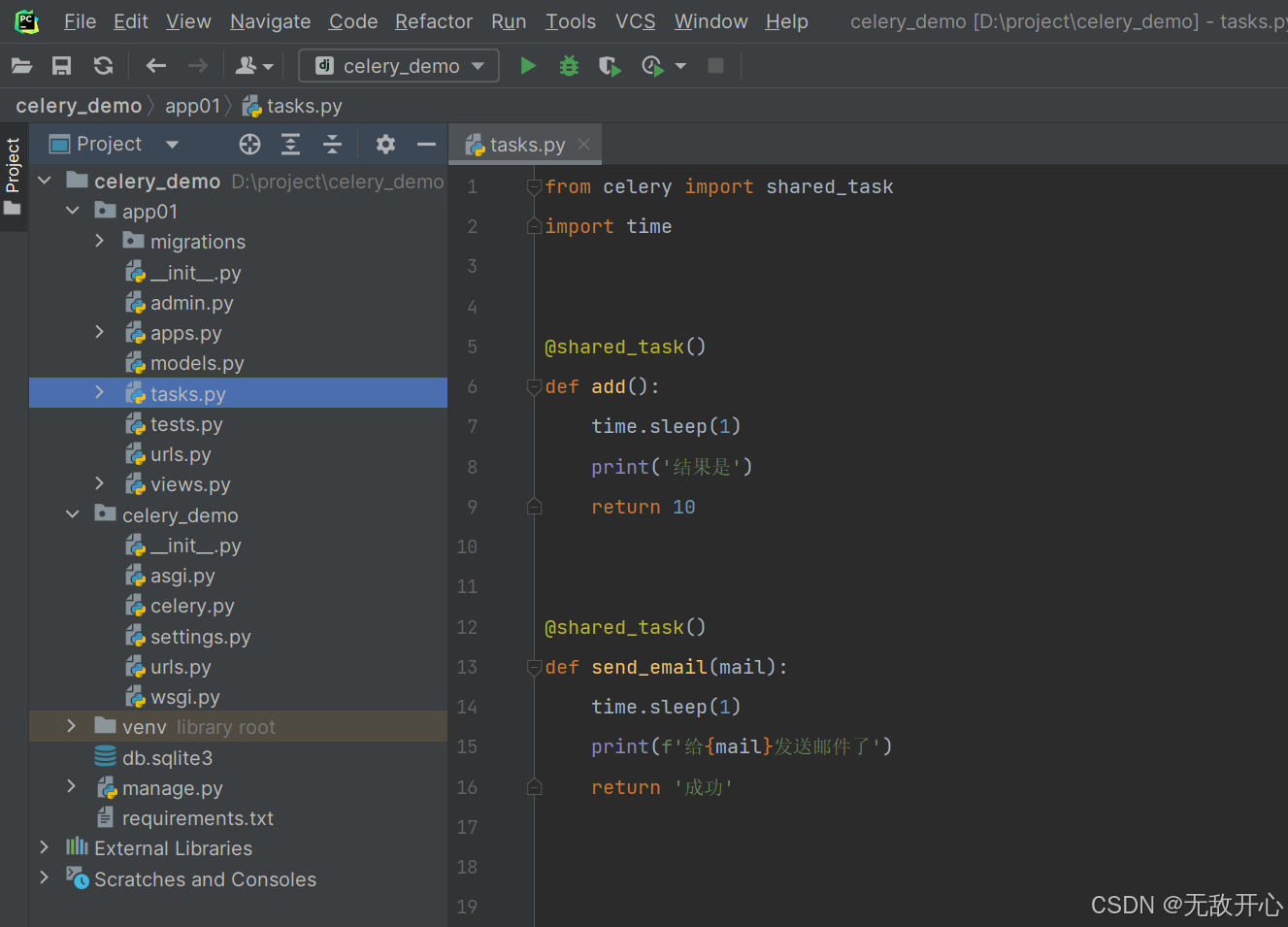Click the profiler run icon
This screenshot has width=1288, height=927.
[x=652, y=66]
